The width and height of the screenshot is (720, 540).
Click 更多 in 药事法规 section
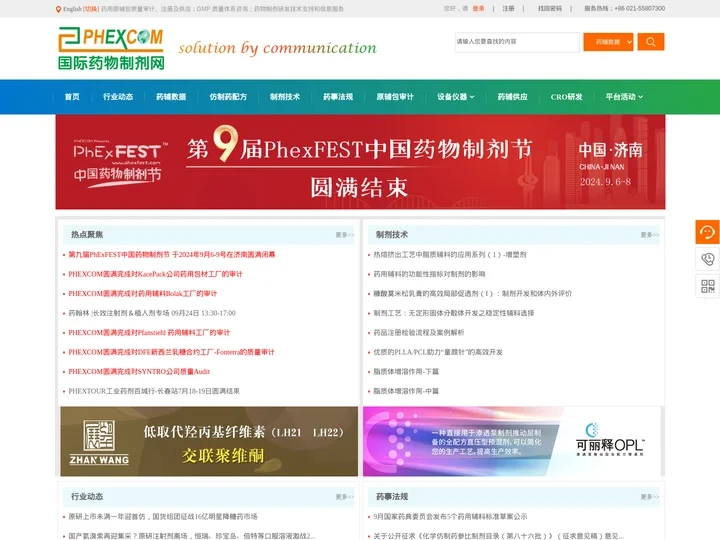click(649, 497)
